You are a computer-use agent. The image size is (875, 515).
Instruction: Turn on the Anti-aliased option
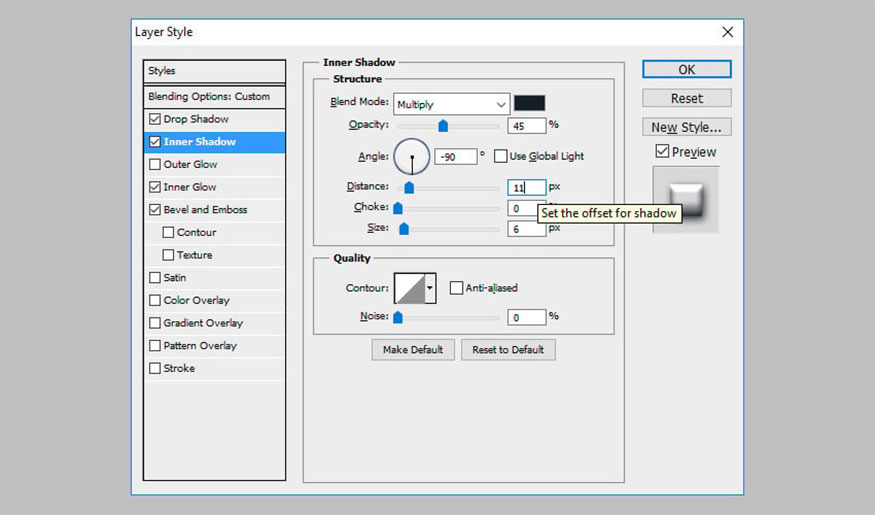point(457,289)
